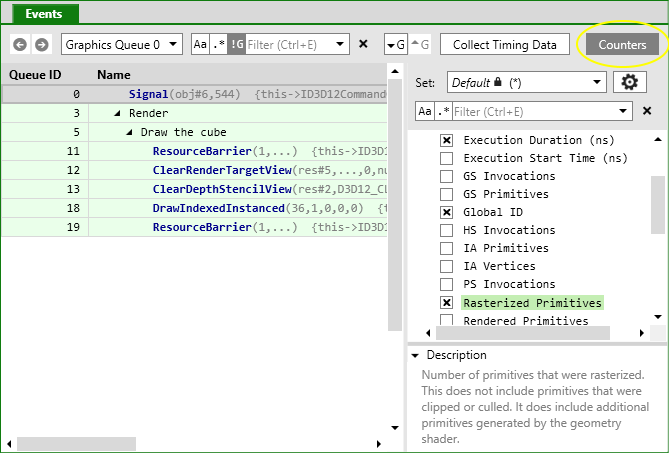Click Collect Timing Data button
Image resolution: width=669 pixels, height=453 pixels.
[505, 45]
